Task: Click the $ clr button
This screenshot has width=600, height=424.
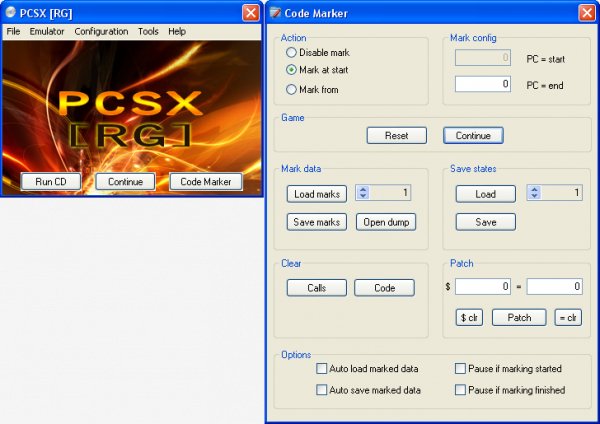Action: (469, 318)
